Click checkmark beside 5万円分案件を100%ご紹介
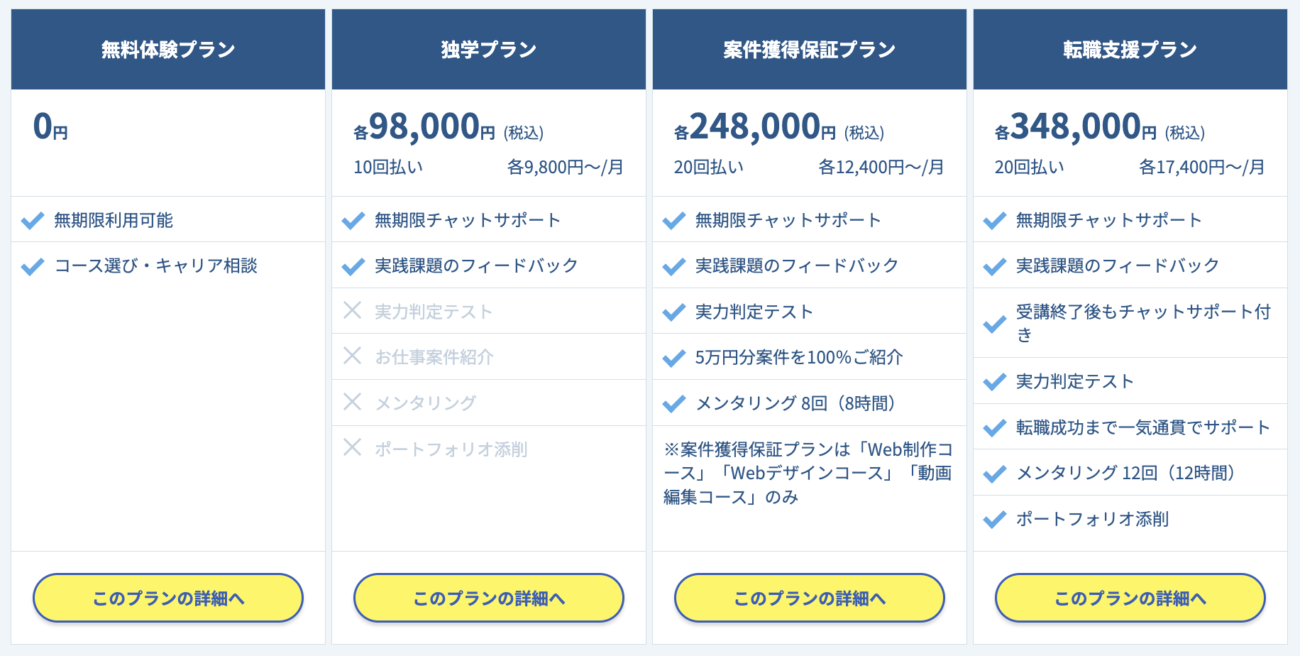Viewport: 1300px width, 656px height. pyautogui.click(x=674, y=357)
